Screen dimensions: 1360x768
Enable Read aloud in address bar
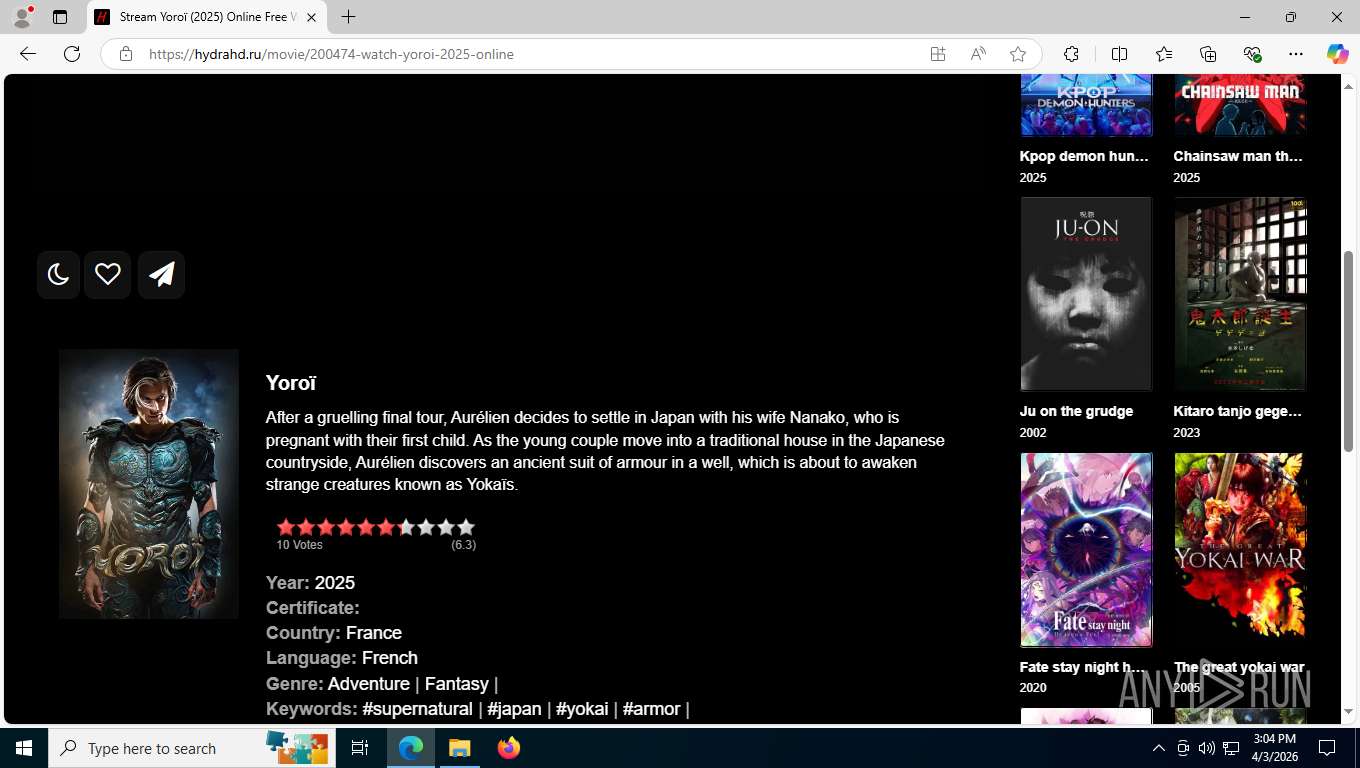pos(978,54)
